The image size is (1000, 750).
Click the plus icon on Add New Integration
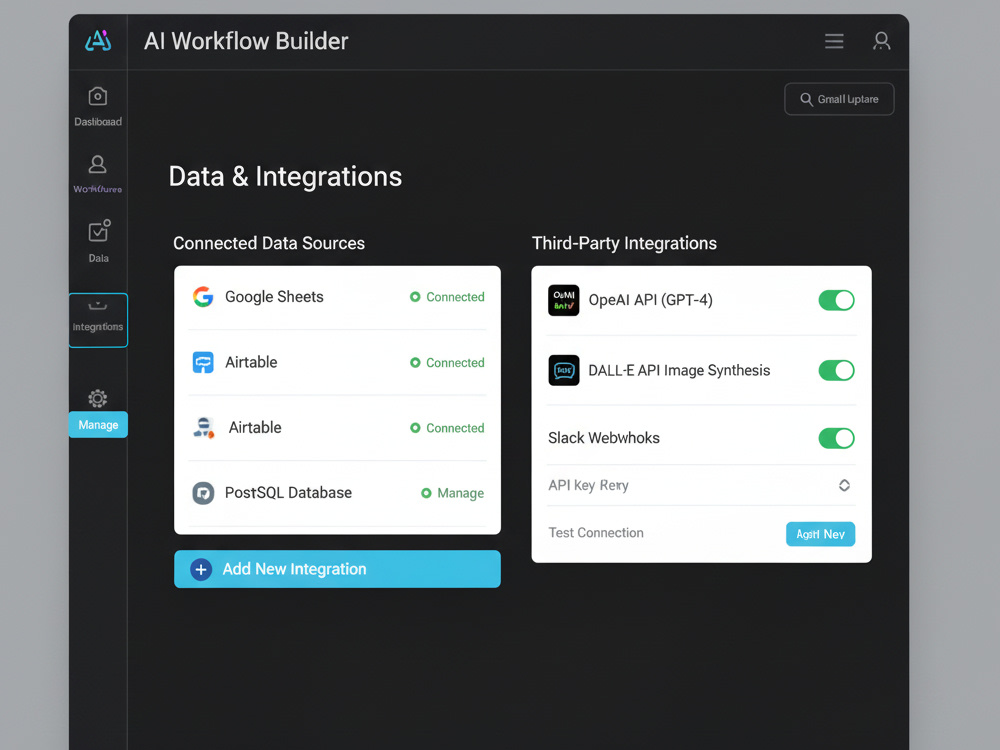[x=201, y=570]
